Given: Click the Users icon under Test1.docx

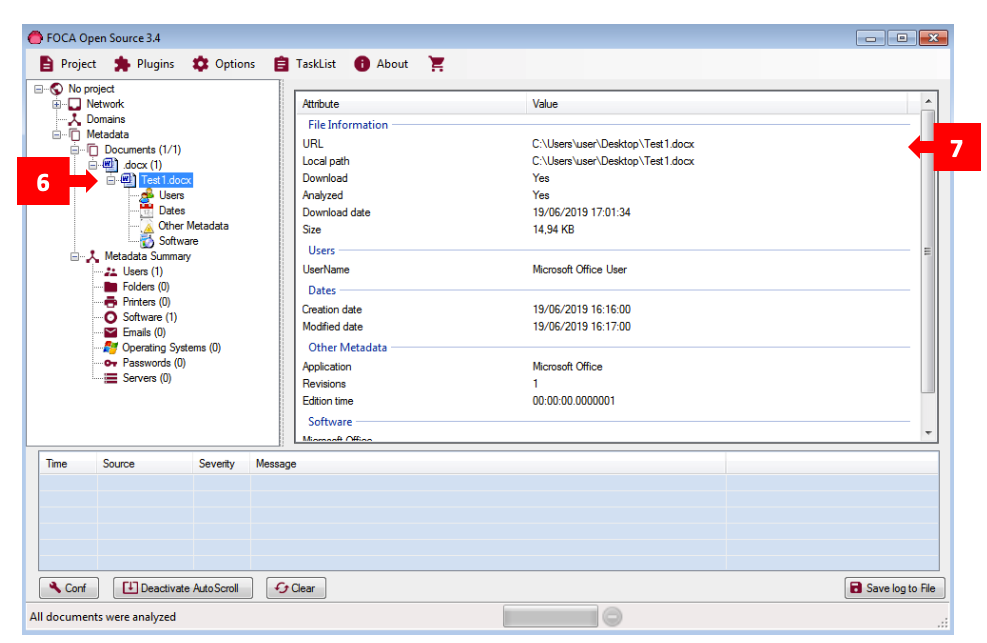Looking at the screenshot, I should click(x=147, y=195).
